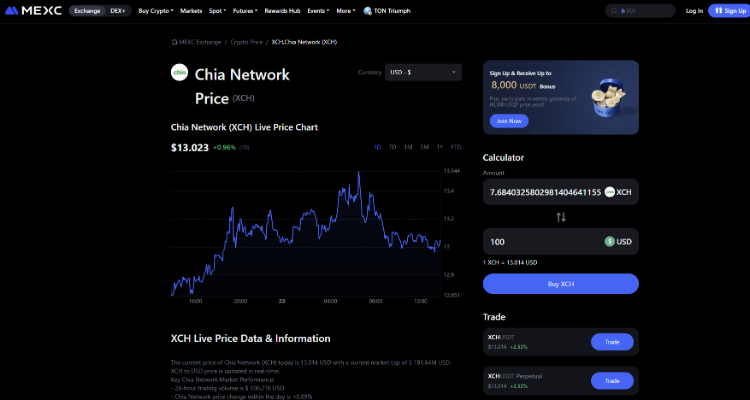750x400 pixels.
Task: Open Crypto Price breadcrumb link
Action: coord(246,42)
